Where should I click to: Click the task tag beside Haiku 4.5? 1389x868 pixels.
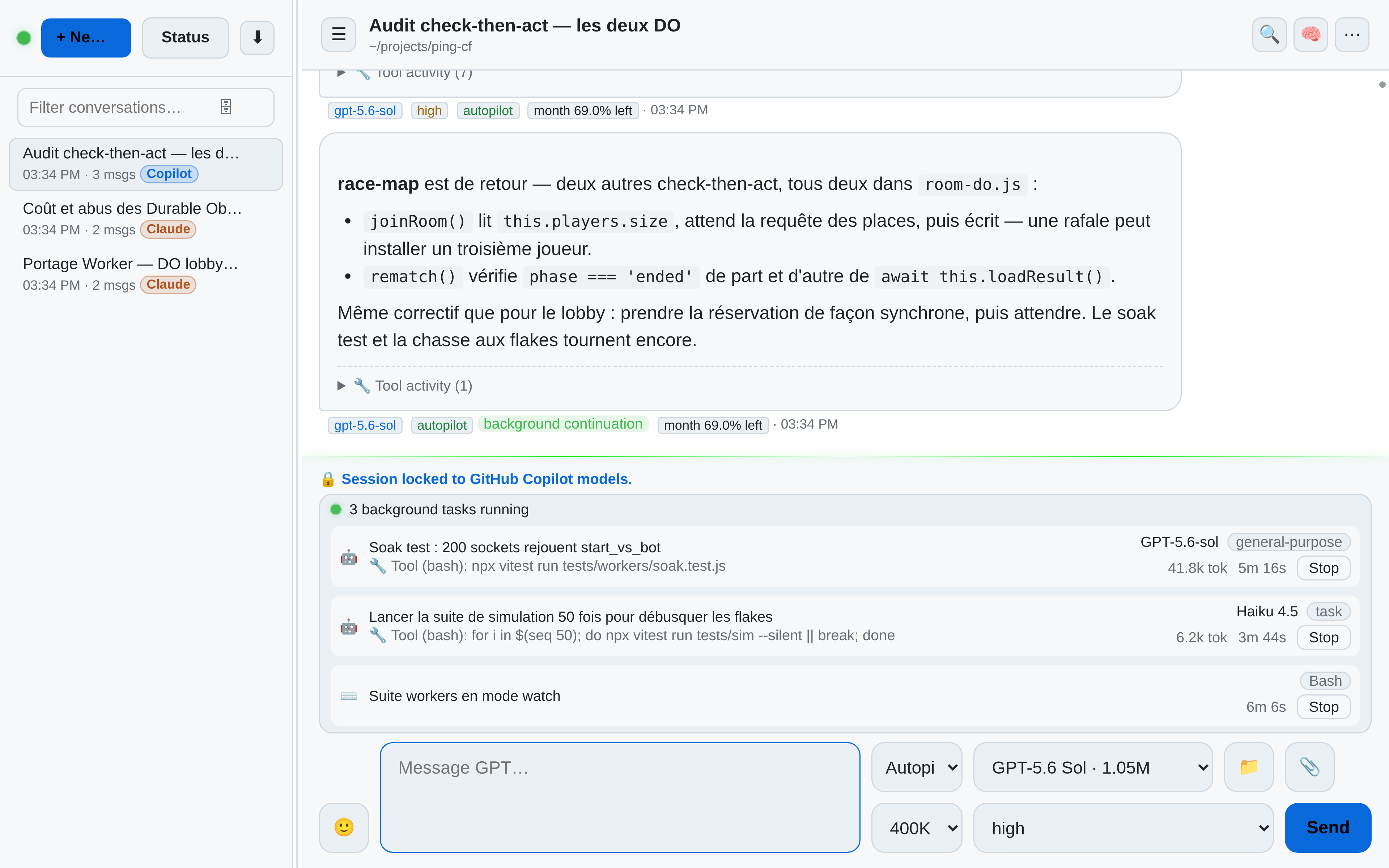(x=1328, y=611)
